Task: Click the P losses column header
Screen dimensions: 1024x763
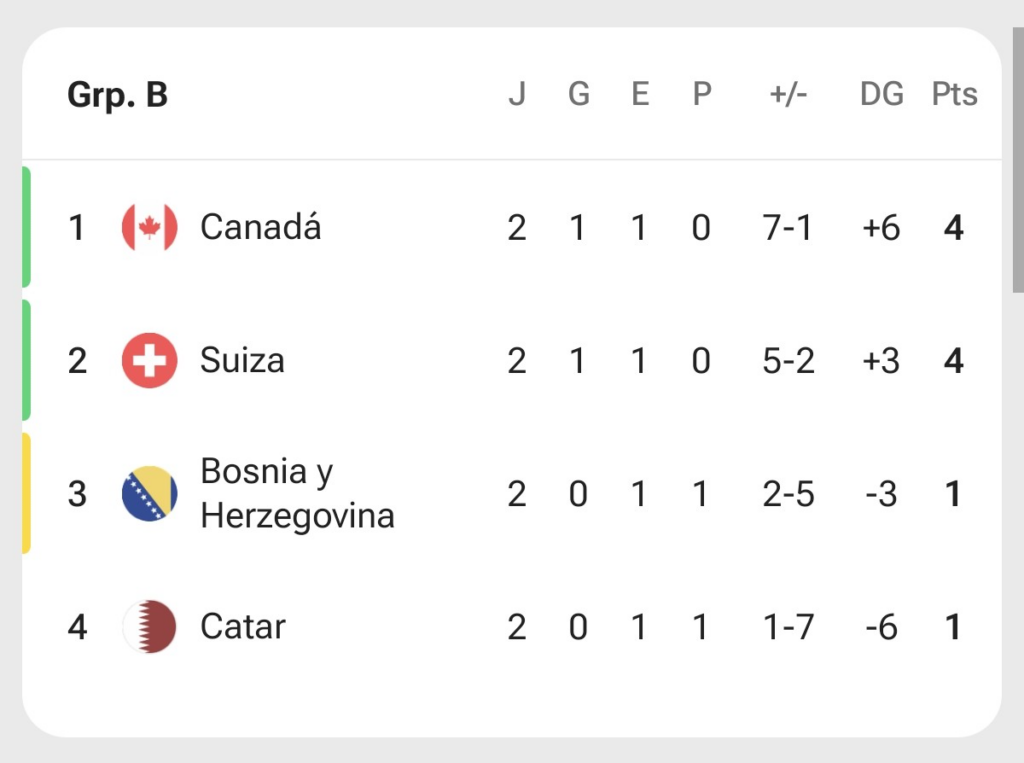Action: pos(702,94)
